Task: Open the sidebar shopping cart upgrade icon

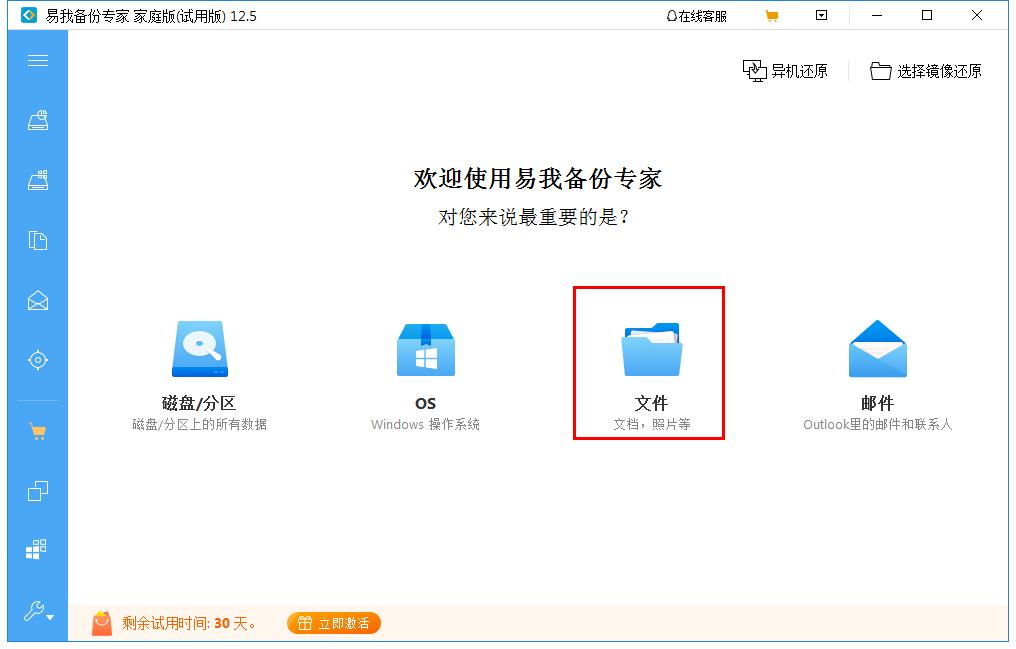Action: coord(37,432)
